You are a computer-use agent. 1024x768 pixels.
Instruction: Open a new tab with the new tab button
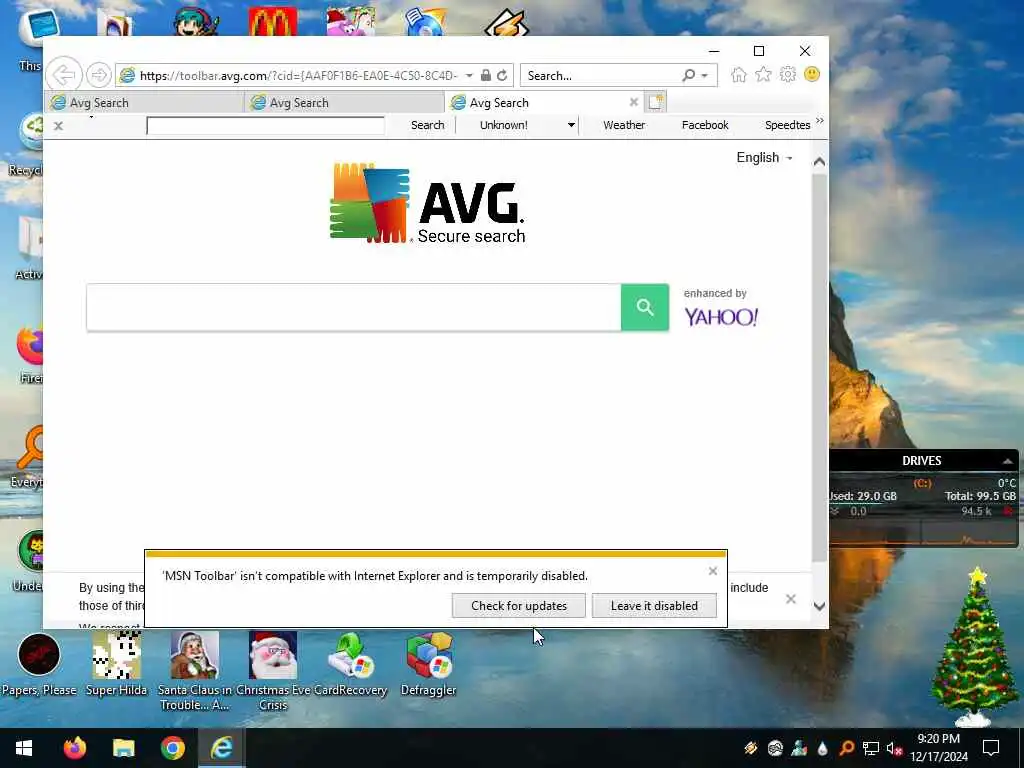[x=655, y=102]
